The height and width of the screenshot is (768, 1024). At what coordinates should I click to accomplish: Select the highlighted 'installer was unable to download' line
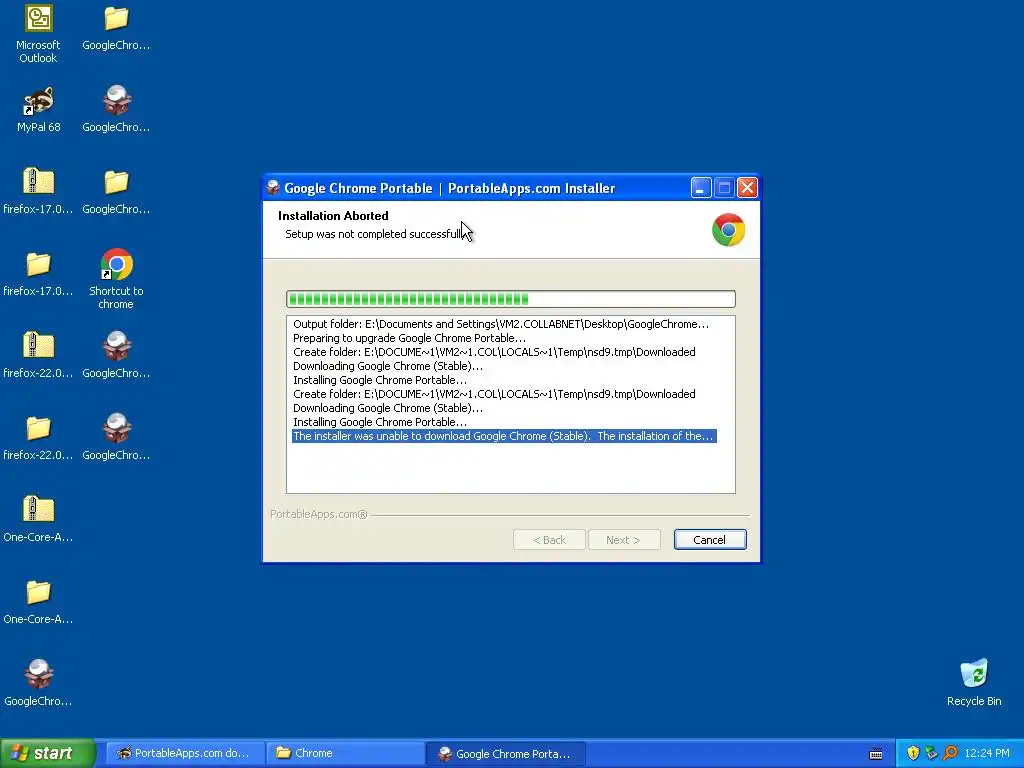click(x=504, y=436)
